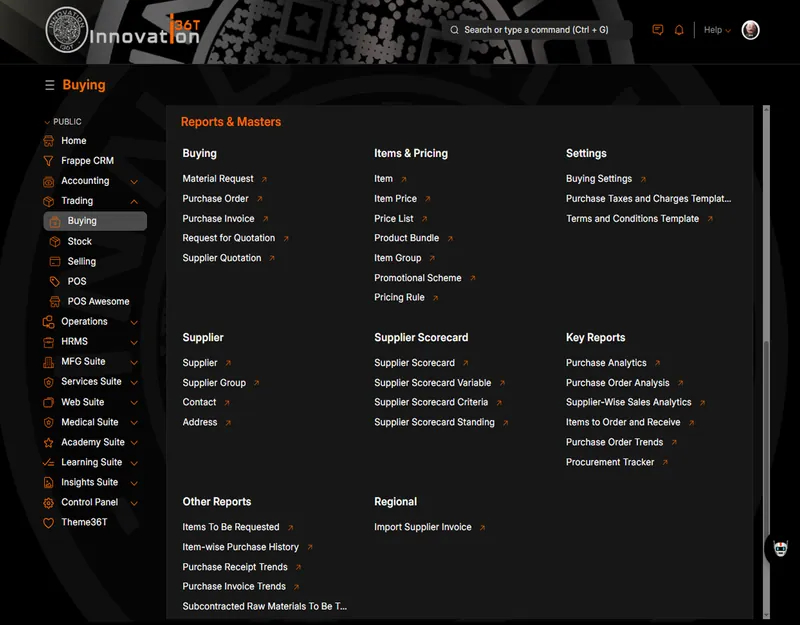Click the Selling sidebar icon
This screenshot has width=800, height=625.
point(55,261)
